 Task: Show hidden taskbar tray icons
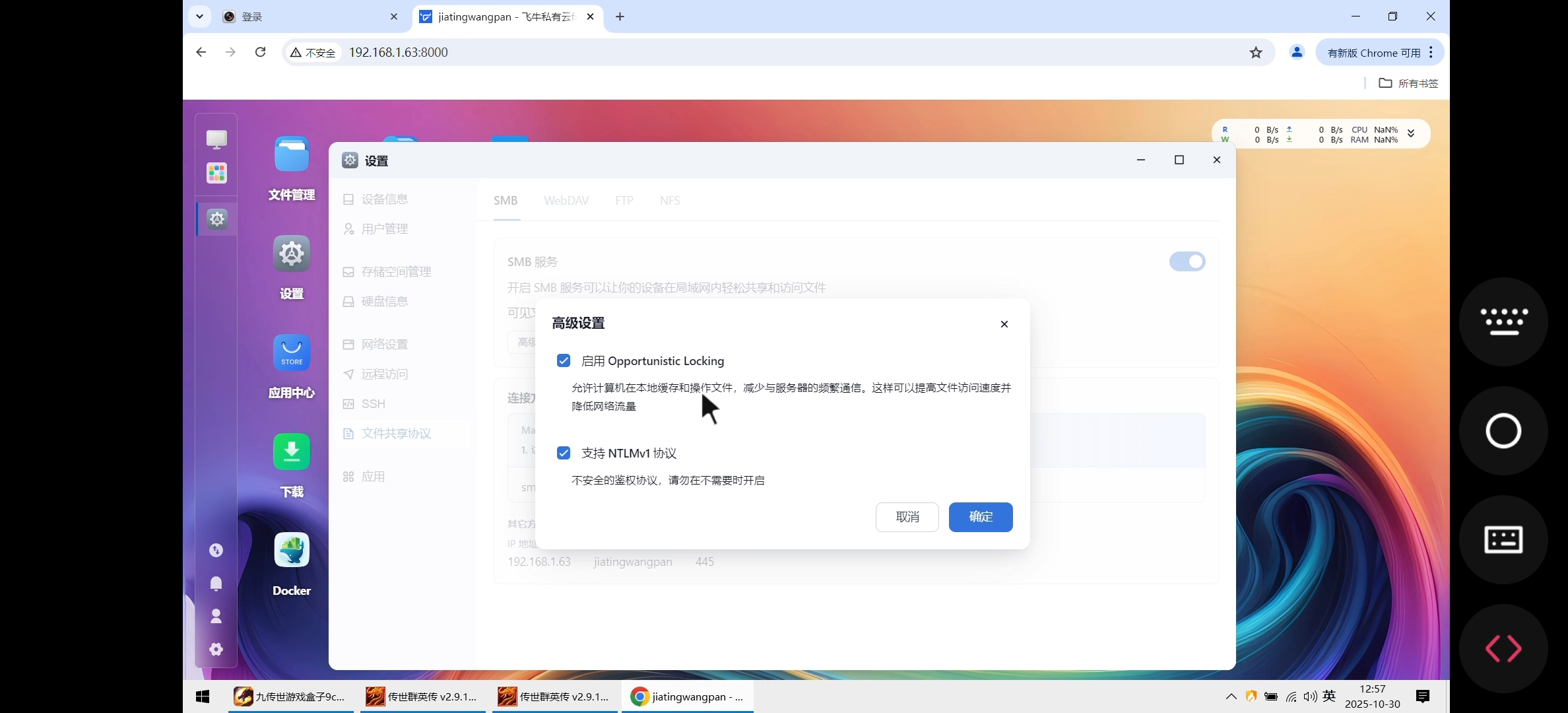(x=1230, y=696)
